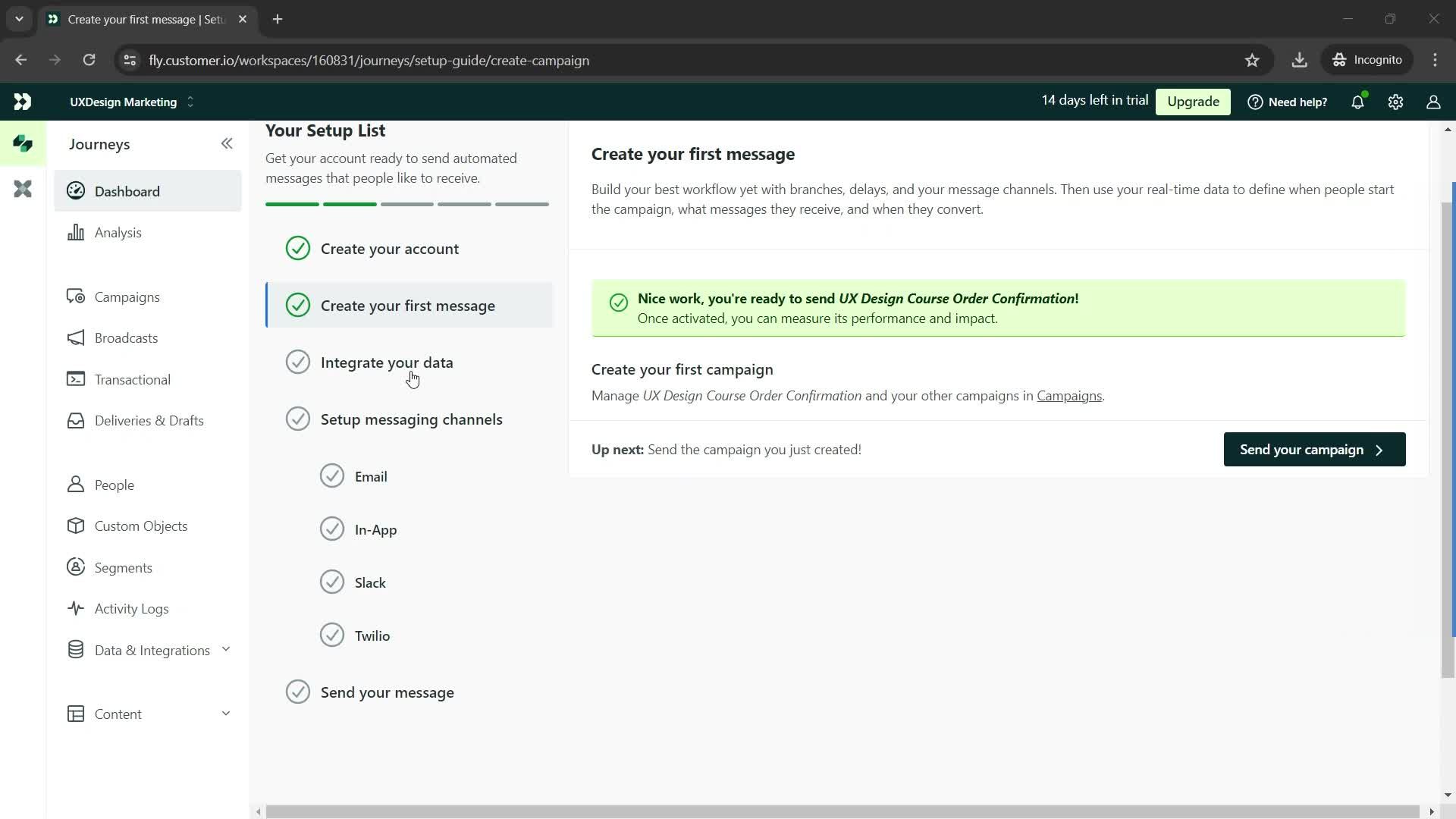Click the Upgrade button
This screenshot has height=819, width=1456.
(x=1193, y=102)
